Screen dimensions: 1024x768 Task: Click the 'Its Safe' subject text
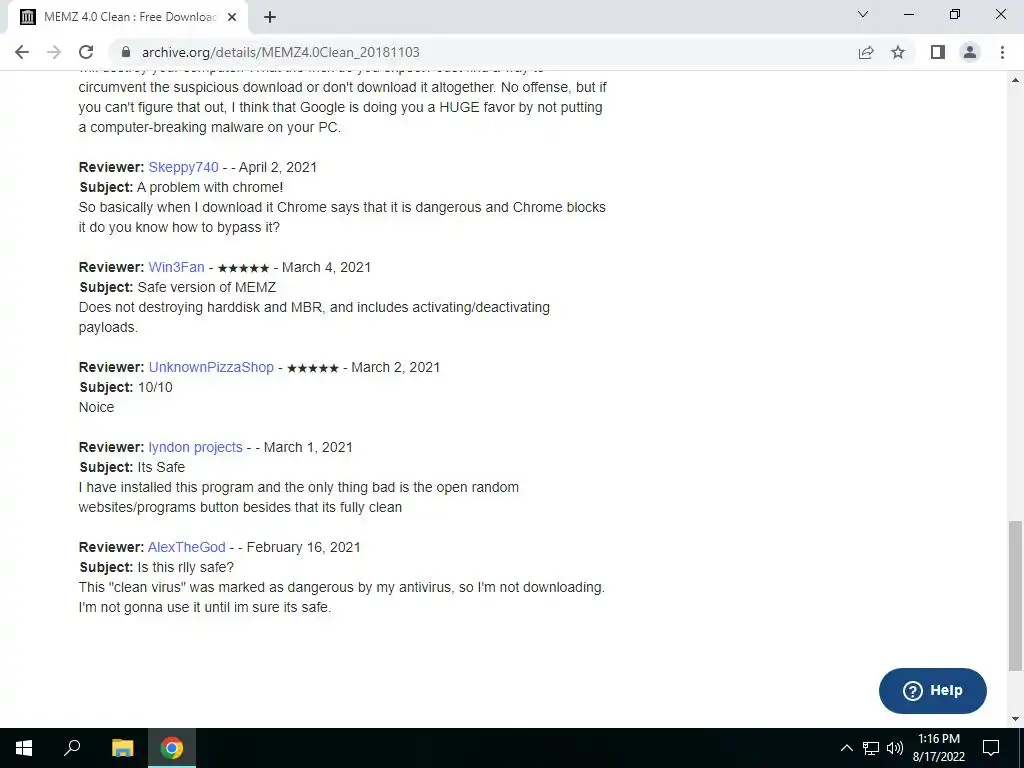(161, 468)
